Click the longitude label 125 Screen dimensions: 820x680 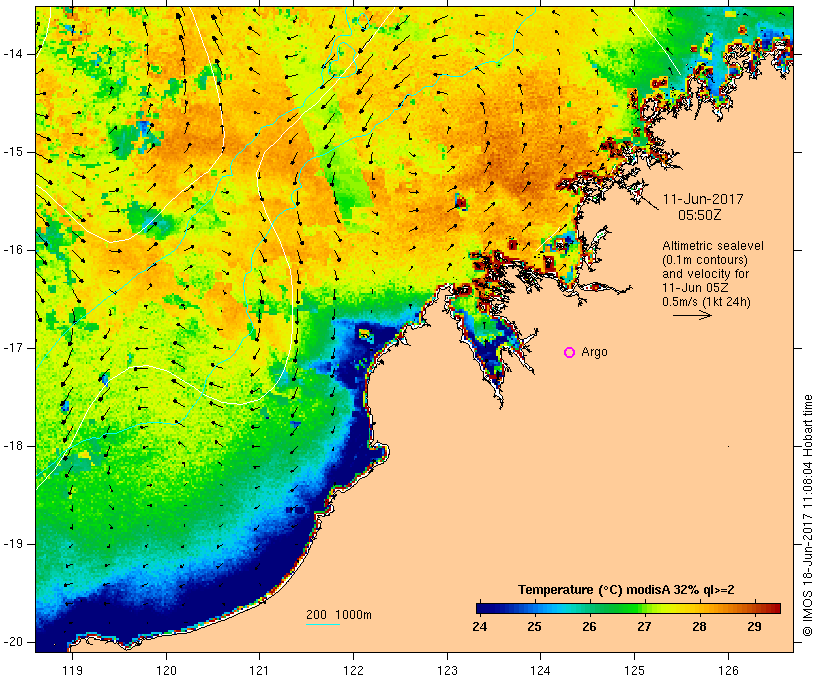(634, 670)
